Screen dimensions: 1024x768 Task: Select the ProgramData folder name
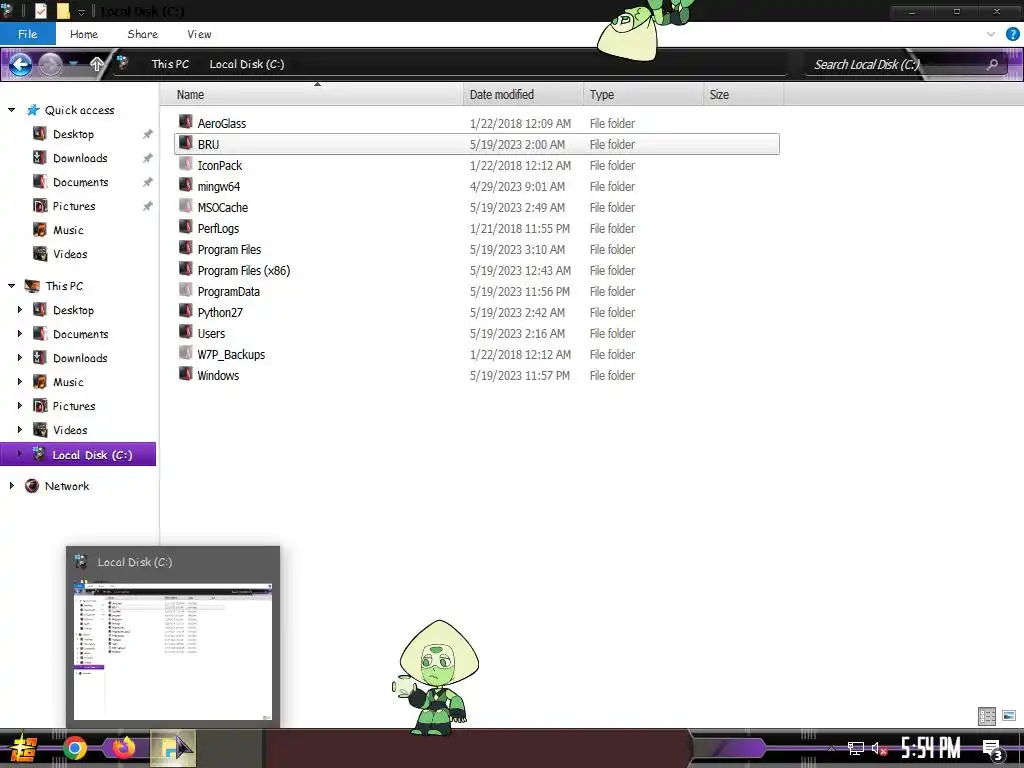pyautogui.click(x=229, y=291)
